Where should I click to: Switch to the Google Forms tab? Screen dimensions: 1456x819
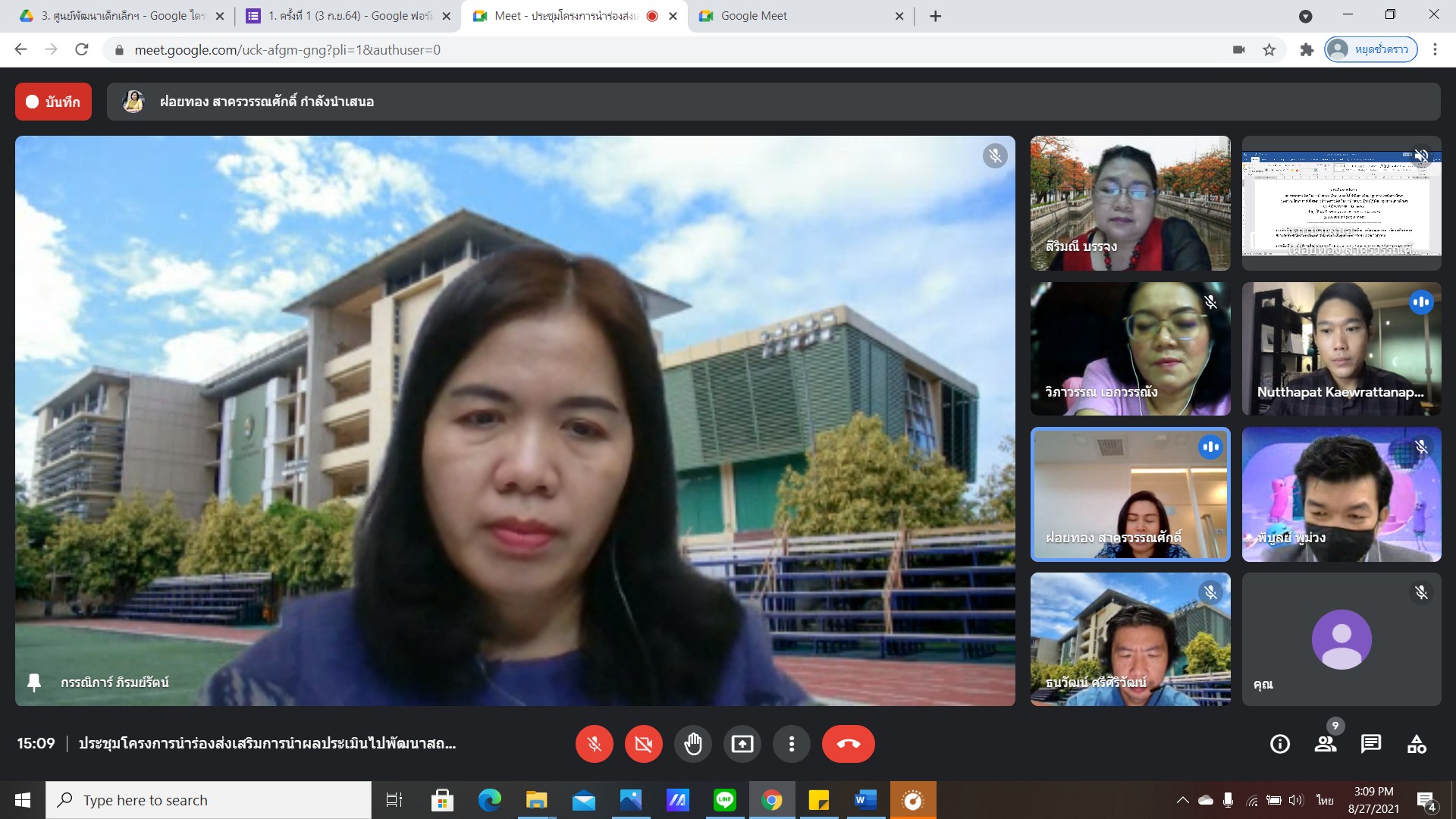349,16
